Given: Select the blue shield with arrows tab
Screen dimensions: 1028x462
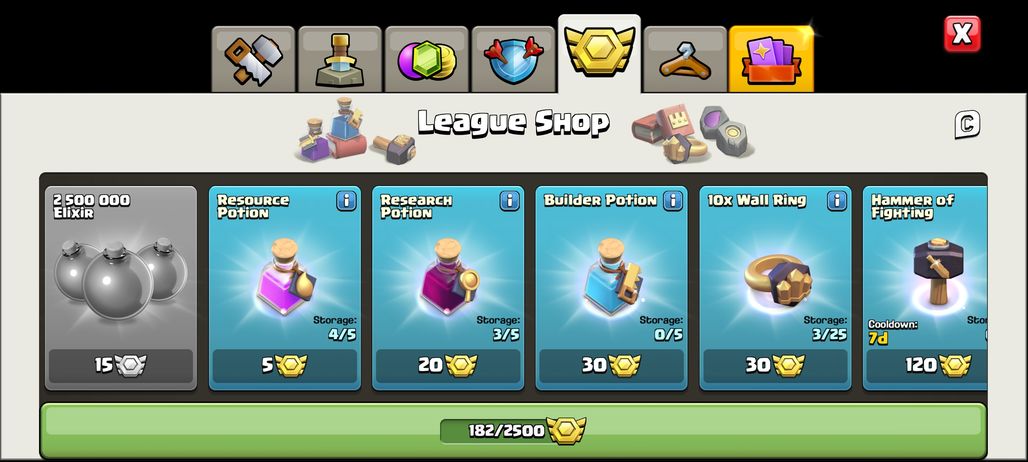Looking at the screenshot, I should 513,60.
